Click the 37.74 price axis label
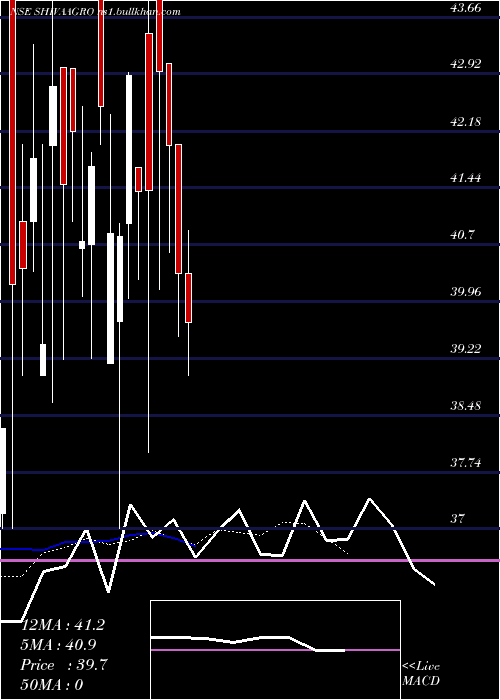This screenshot has width=500, height=700. tap(466, 462)
